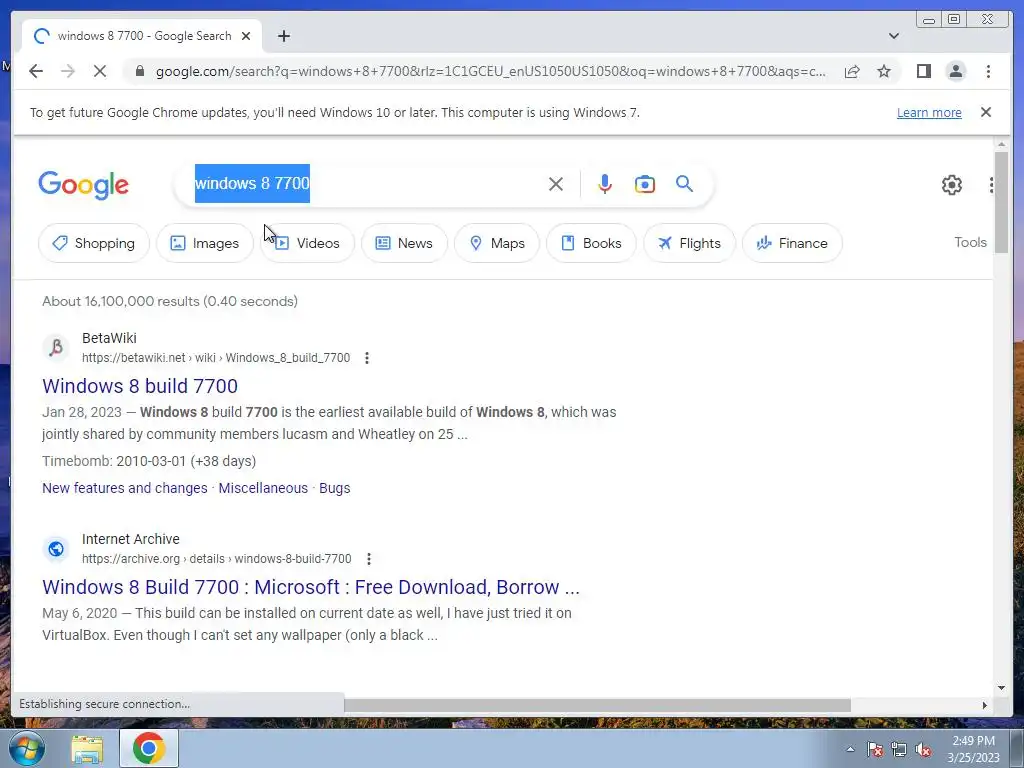1024x768 pixels.
Task: Open Action Center flag icon in tray
Action: [x=875, y=749]
